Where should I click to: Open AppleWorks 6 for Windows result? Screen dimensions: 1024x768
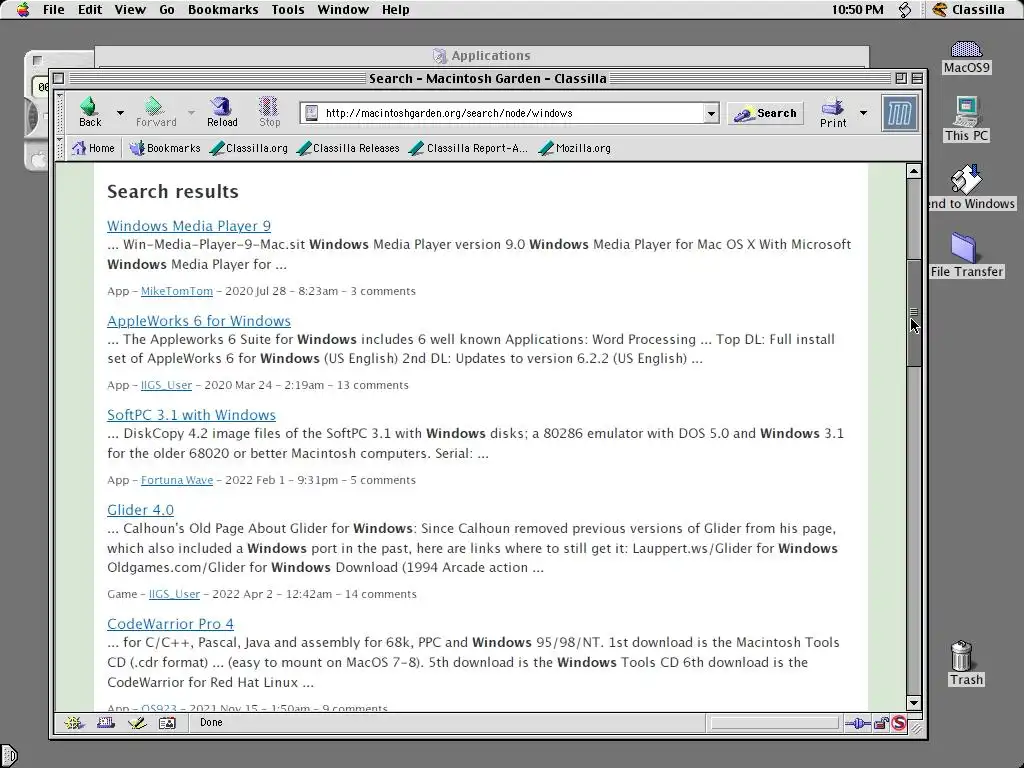coord(199,321)
